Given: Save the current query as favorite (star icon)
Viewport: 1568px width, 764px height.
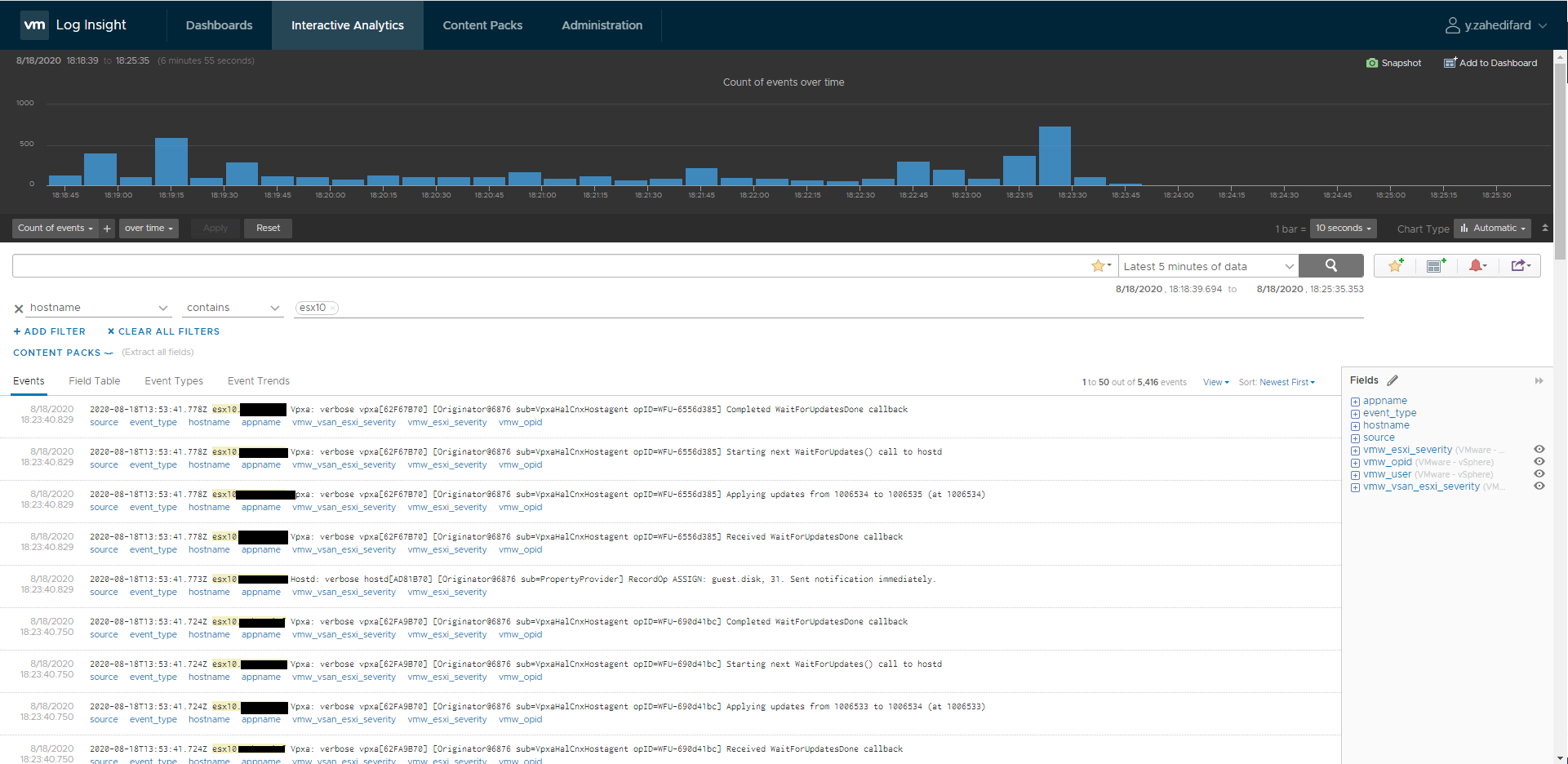Looking at the screenshot, I should point(1394,265).
